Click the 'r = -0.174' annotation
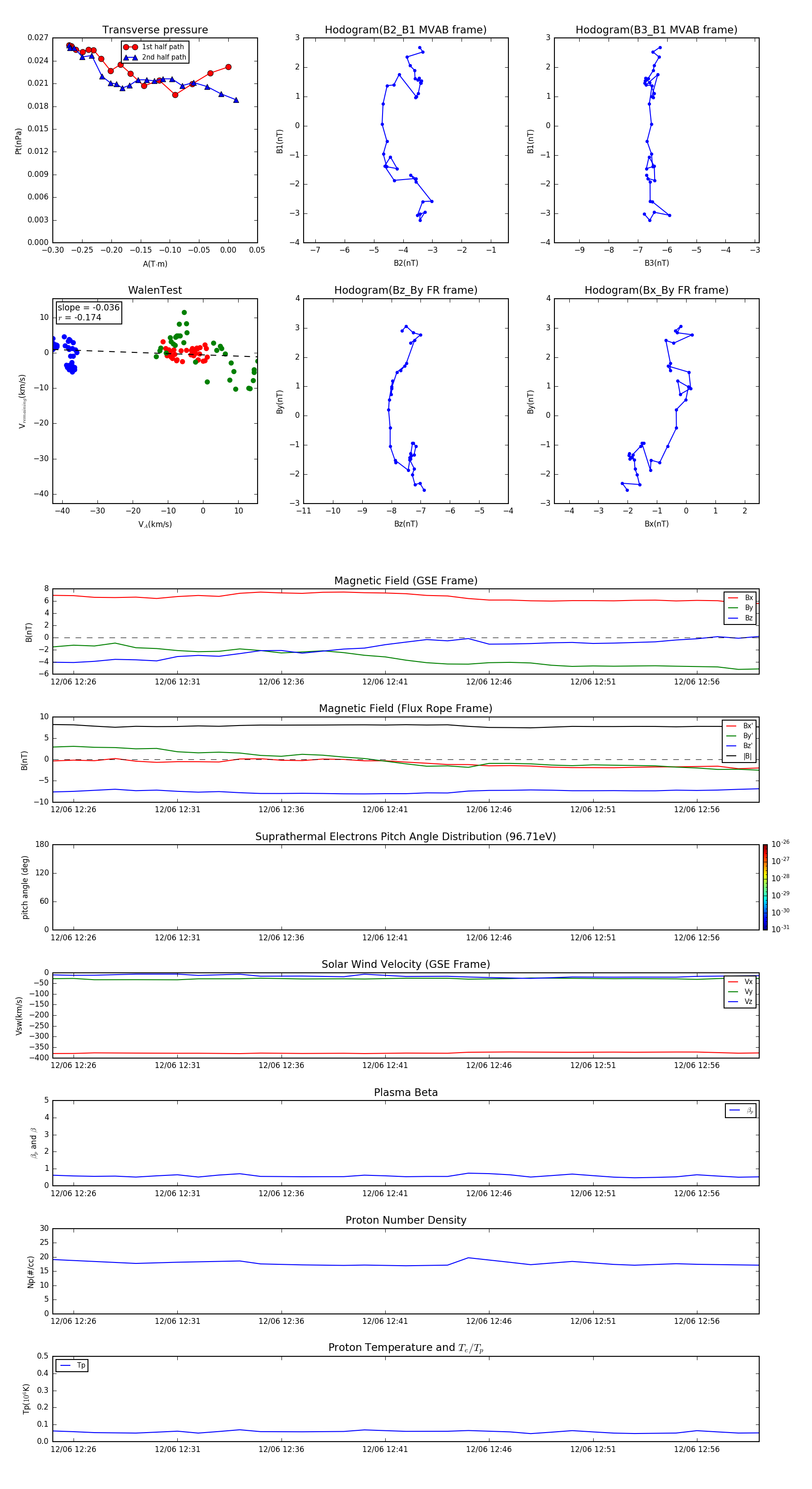The width and height of the screenshot is (812, 1489). (80, 317)
